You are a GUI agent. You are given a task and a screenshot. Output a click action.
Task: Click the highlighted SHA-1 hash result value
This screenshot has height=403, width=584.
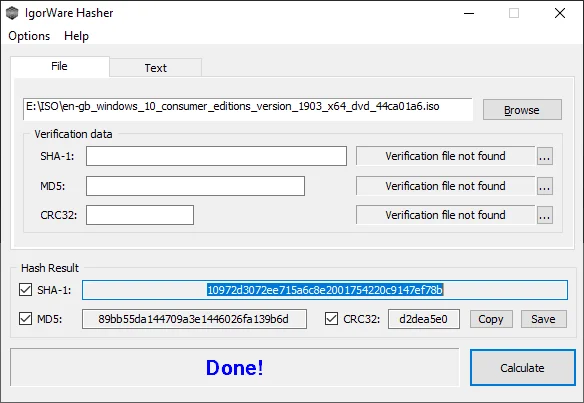tap(325, 290)
